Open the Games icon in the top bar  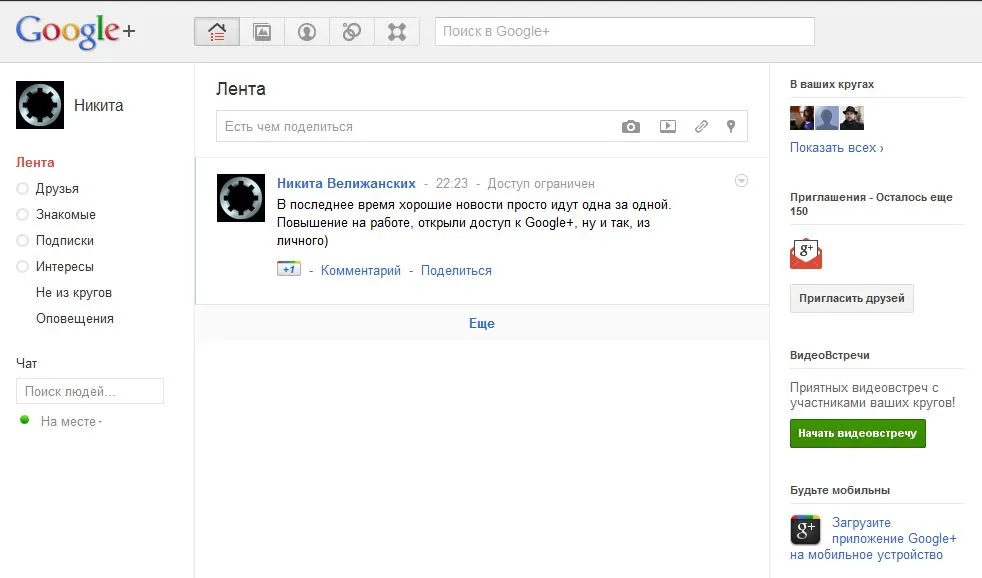pos(396,31)
